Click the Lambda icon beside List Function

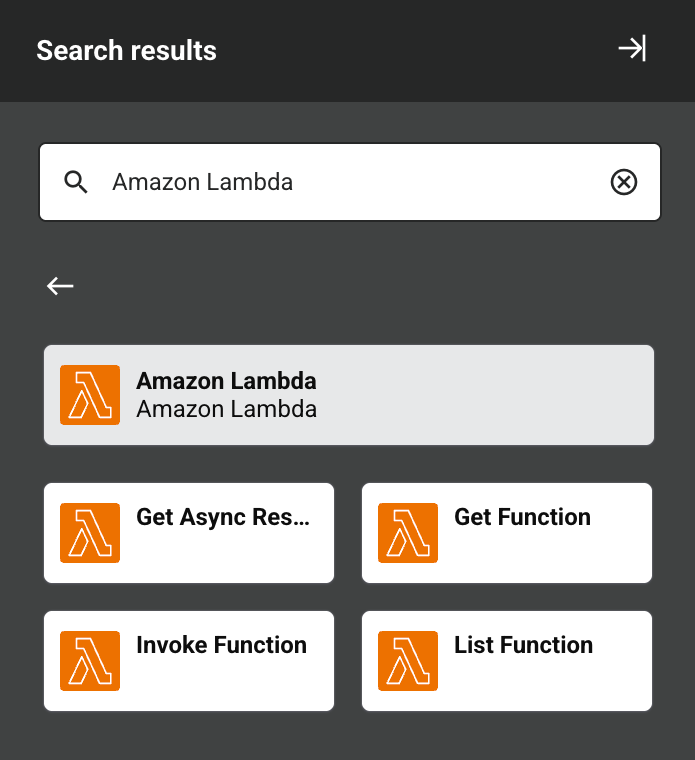[408, 661]
